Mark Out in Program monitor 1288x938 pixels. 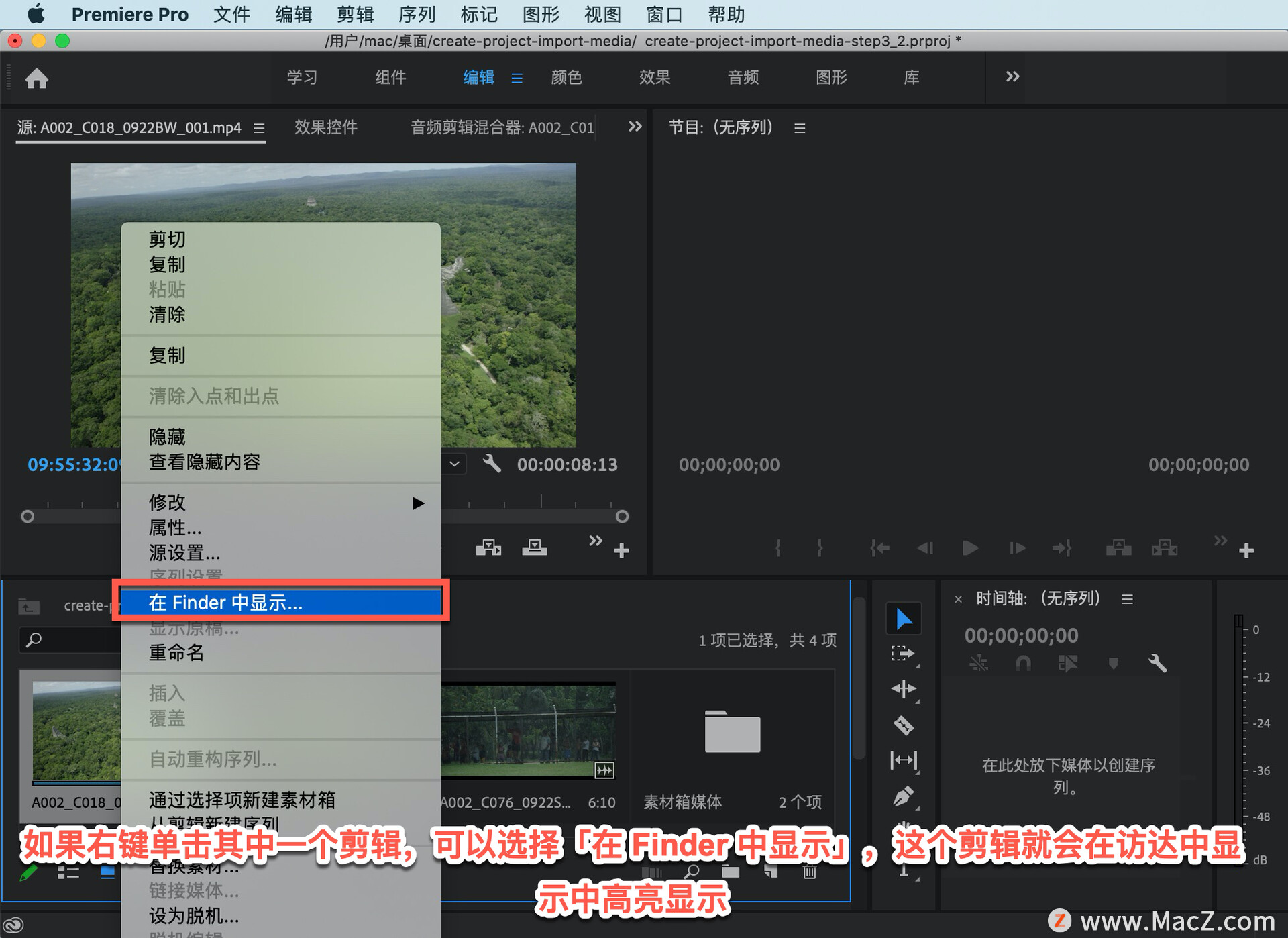tap(820, 548)
